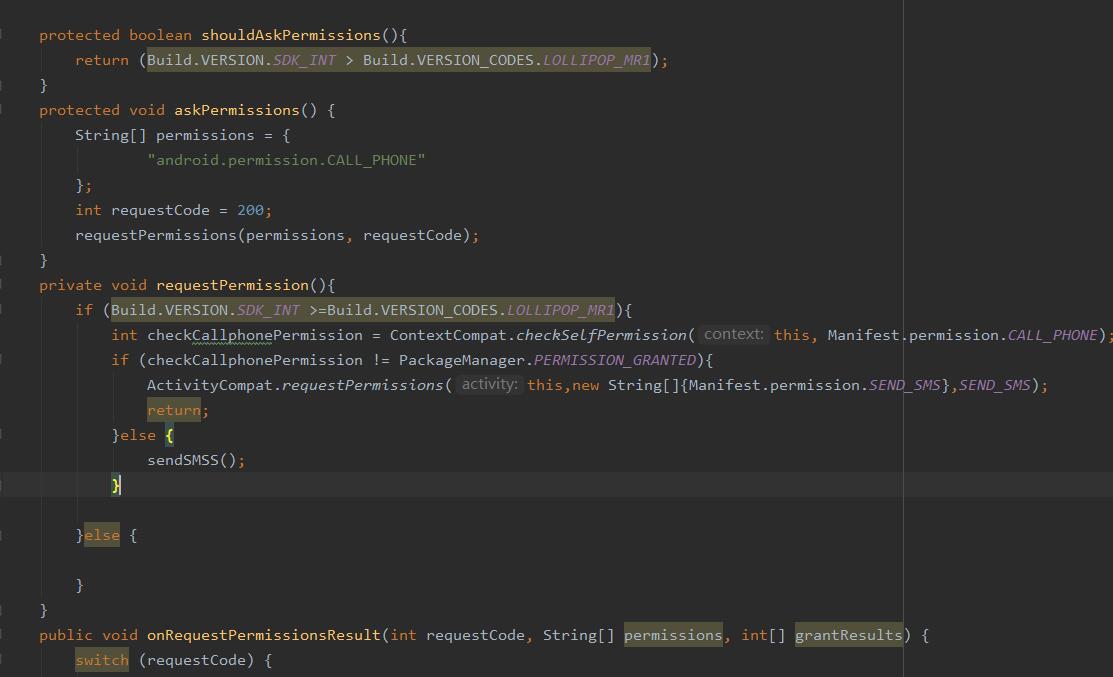The image size is (1113, 677).
Task: Click the private keyword
Action: (x=70, y=285)
